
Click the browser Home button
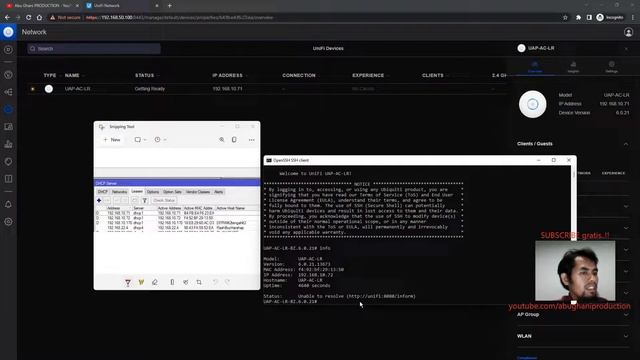39,18
